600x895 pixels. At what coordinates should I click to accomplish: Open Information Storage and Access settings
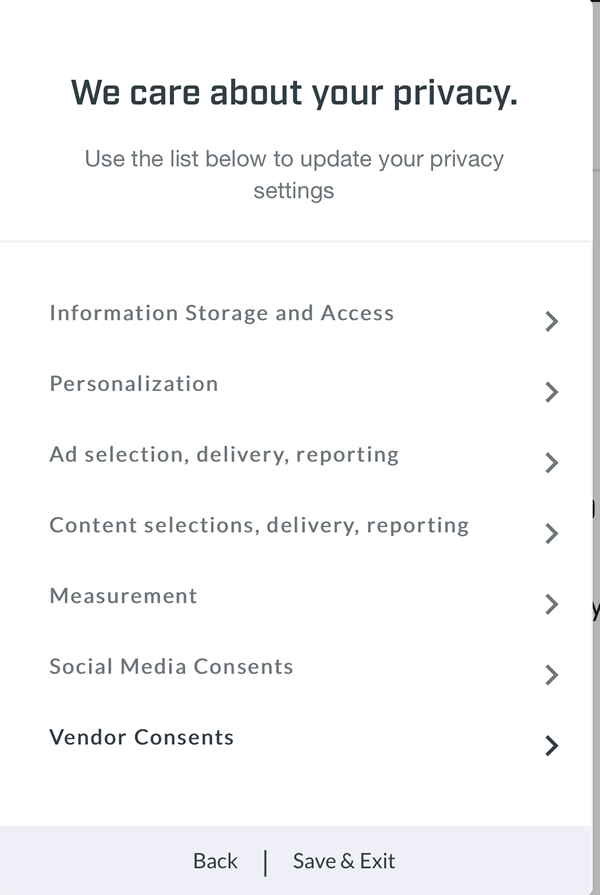point(221,313)
